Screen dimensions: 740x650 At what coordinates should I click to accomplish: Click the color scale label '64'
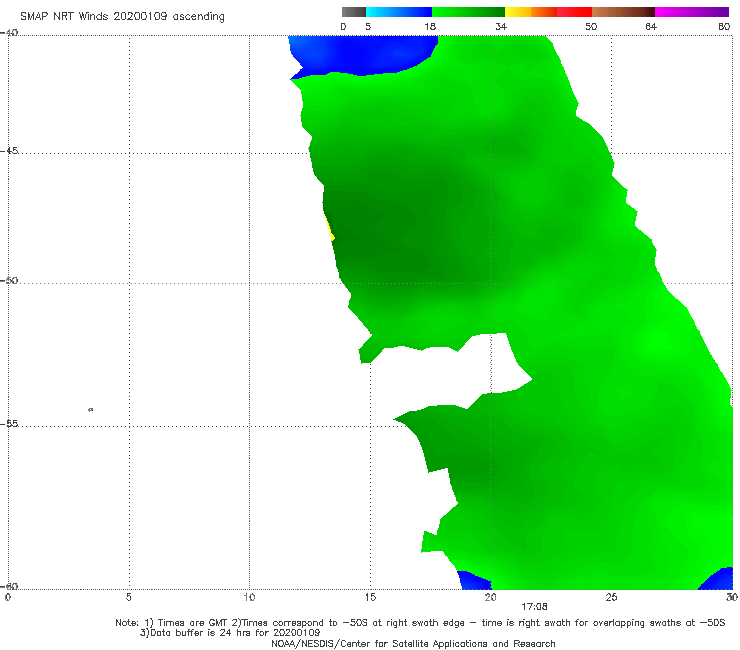(651, 26)
